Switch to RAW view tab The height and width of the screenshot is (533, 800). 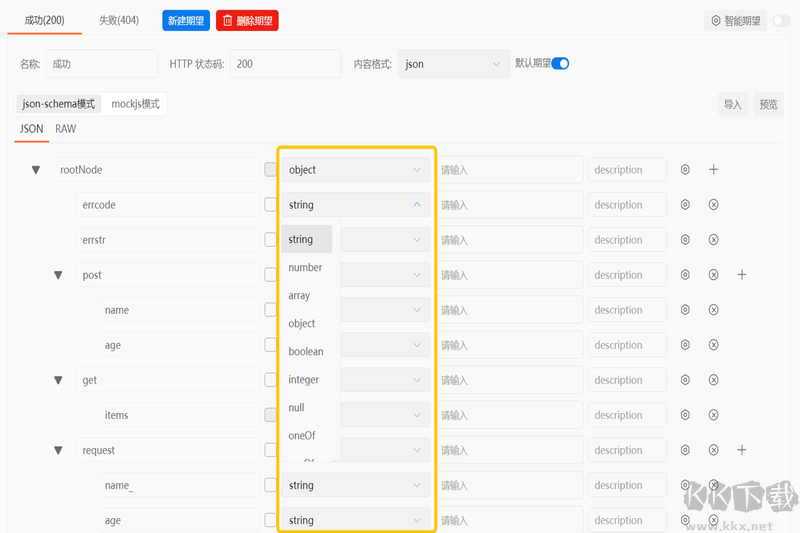[x=65, y=129]
